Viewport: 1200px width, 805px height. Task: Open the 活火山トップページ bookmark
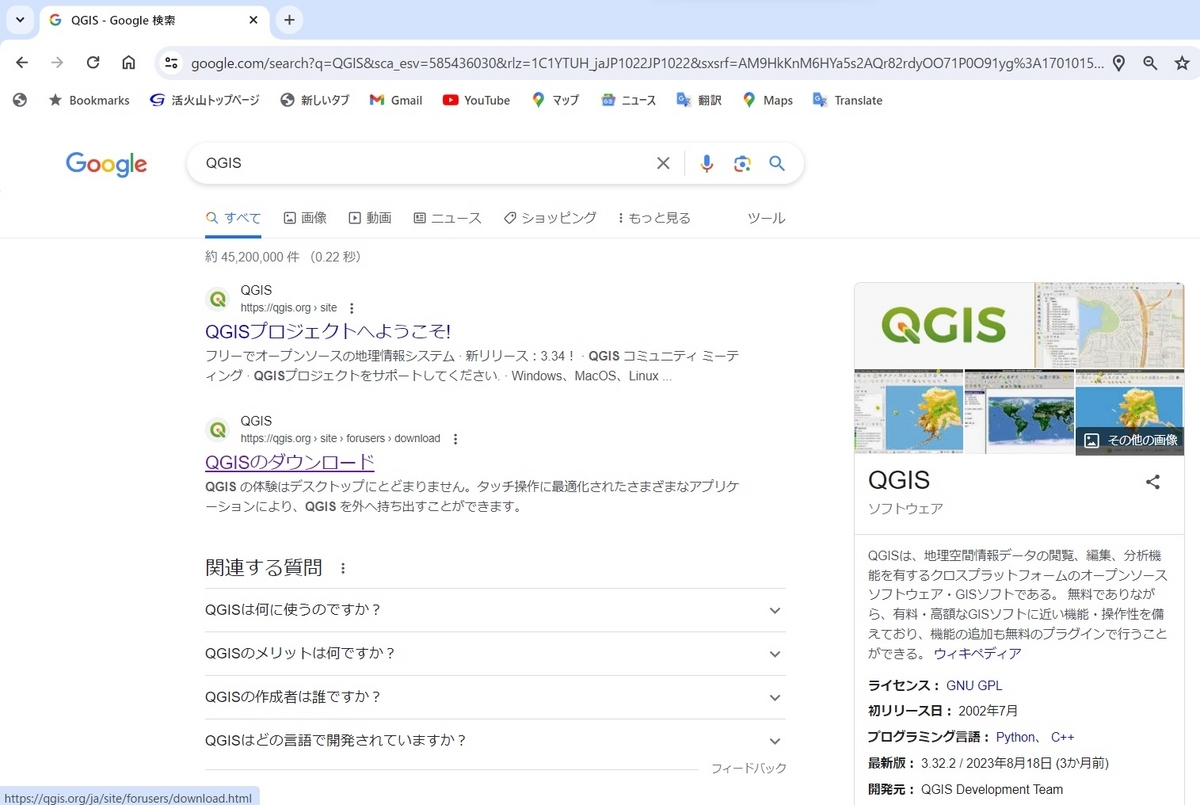tap(204, 100)
